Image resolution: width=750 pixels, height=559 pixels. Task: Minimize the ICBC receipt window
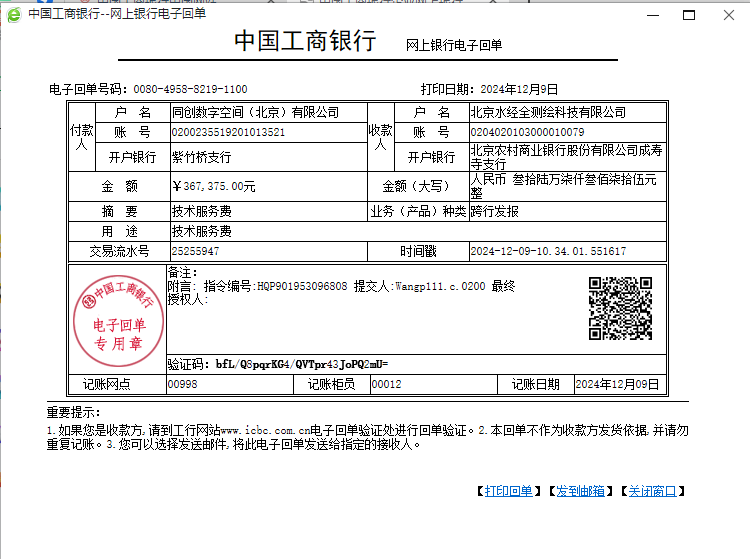(x=653, y=15)
